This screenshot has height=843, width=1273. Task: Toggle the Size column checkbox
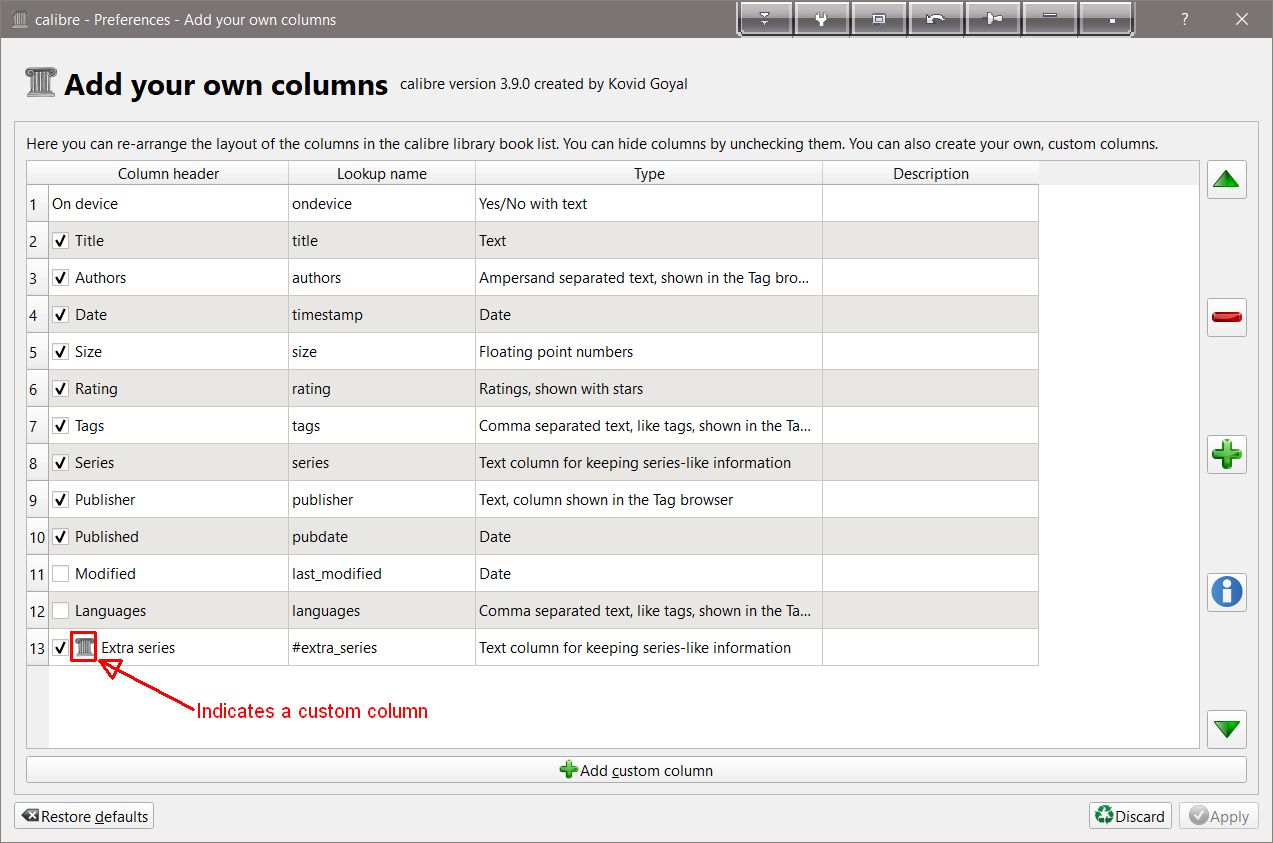click(61, 352)
